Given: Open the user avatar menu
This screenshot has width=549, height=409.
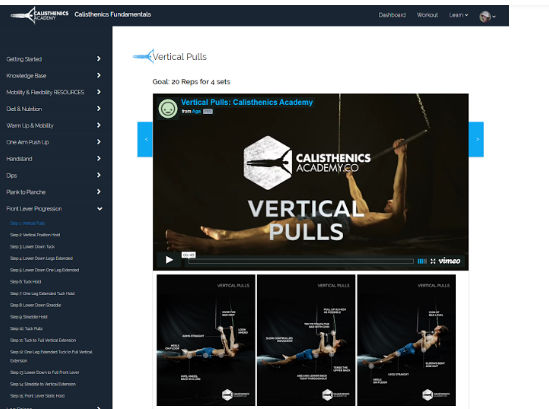Looking at the screenshot, I should (487, 16).
